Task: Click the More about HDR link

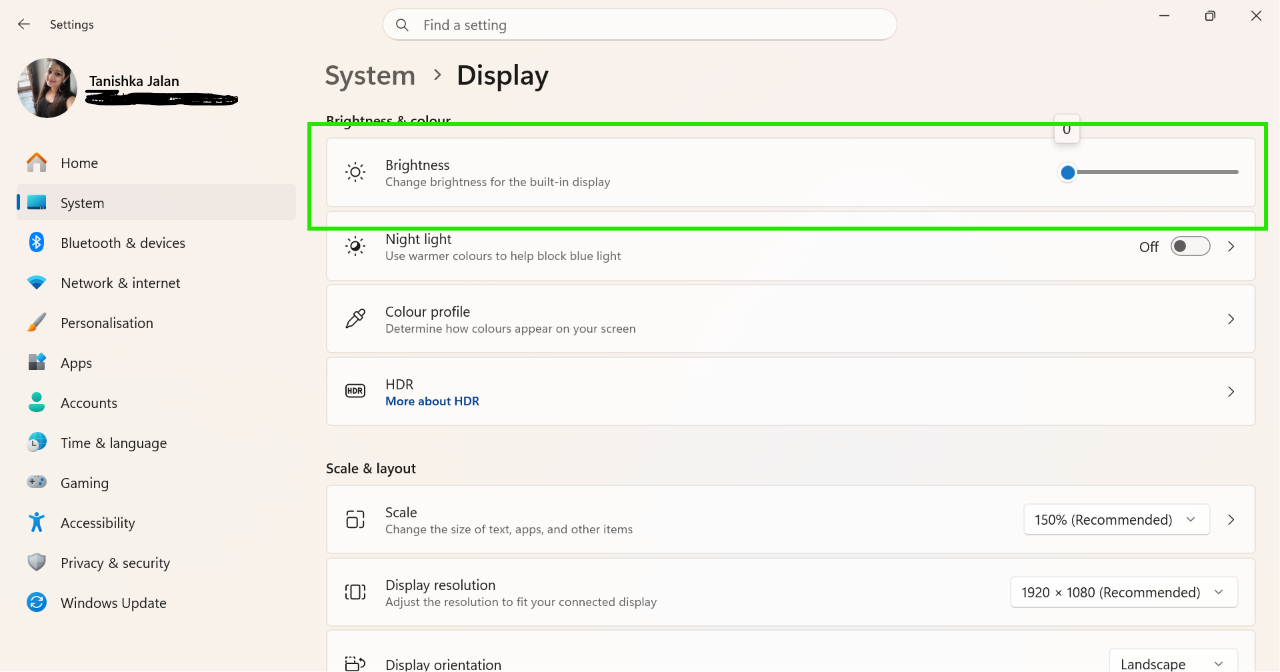Action: pos(432,401)
